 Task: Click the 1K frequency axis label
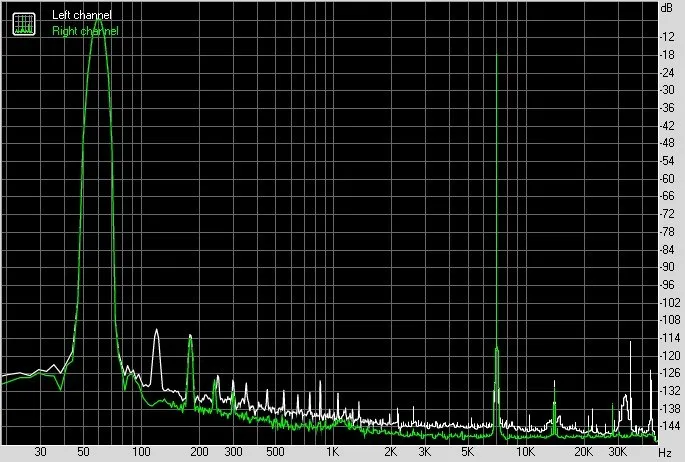coord(332,452)
